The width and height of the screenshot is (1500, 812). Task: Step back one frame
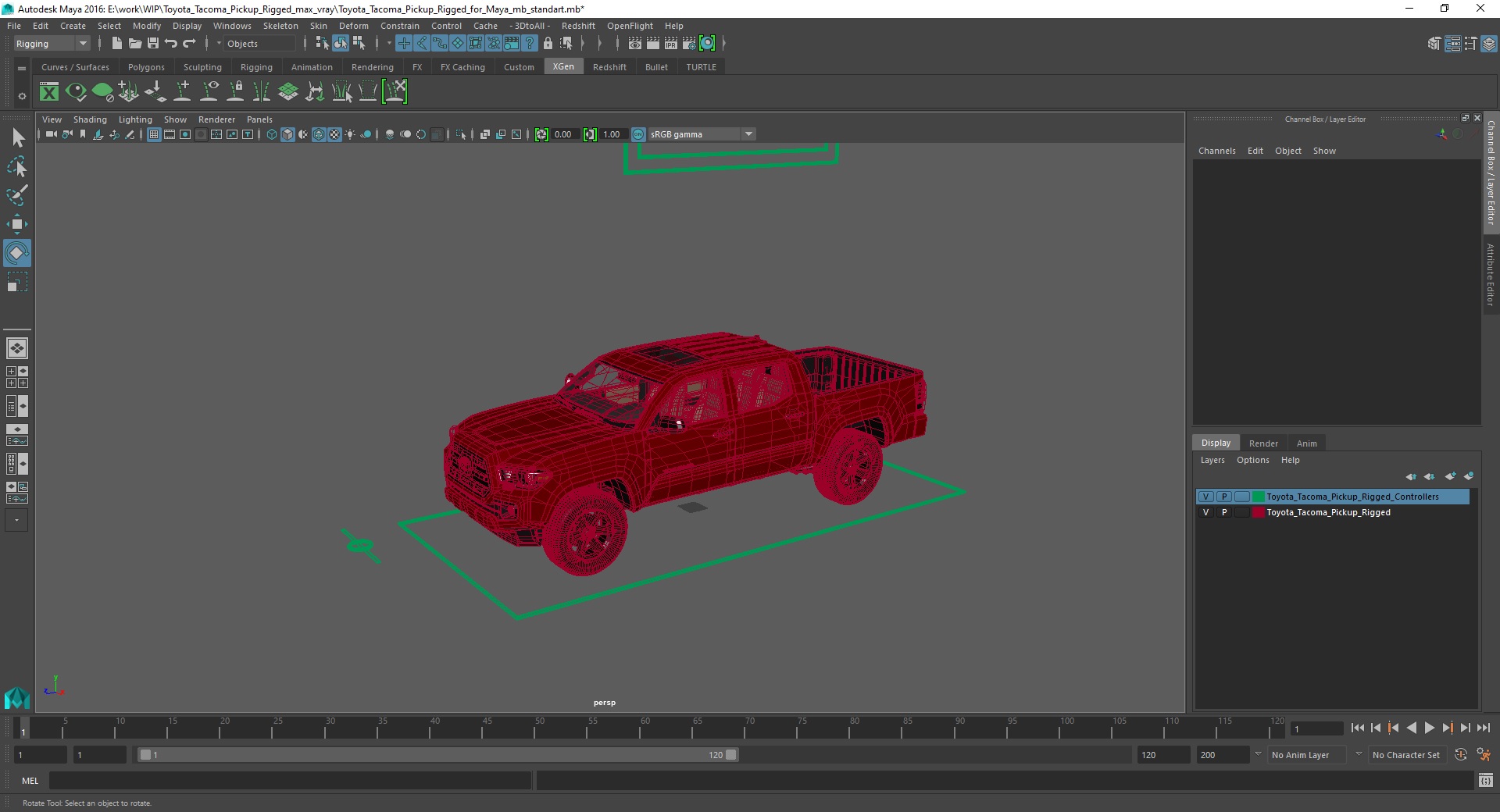pyautogui.click(x=1376, y=728)
